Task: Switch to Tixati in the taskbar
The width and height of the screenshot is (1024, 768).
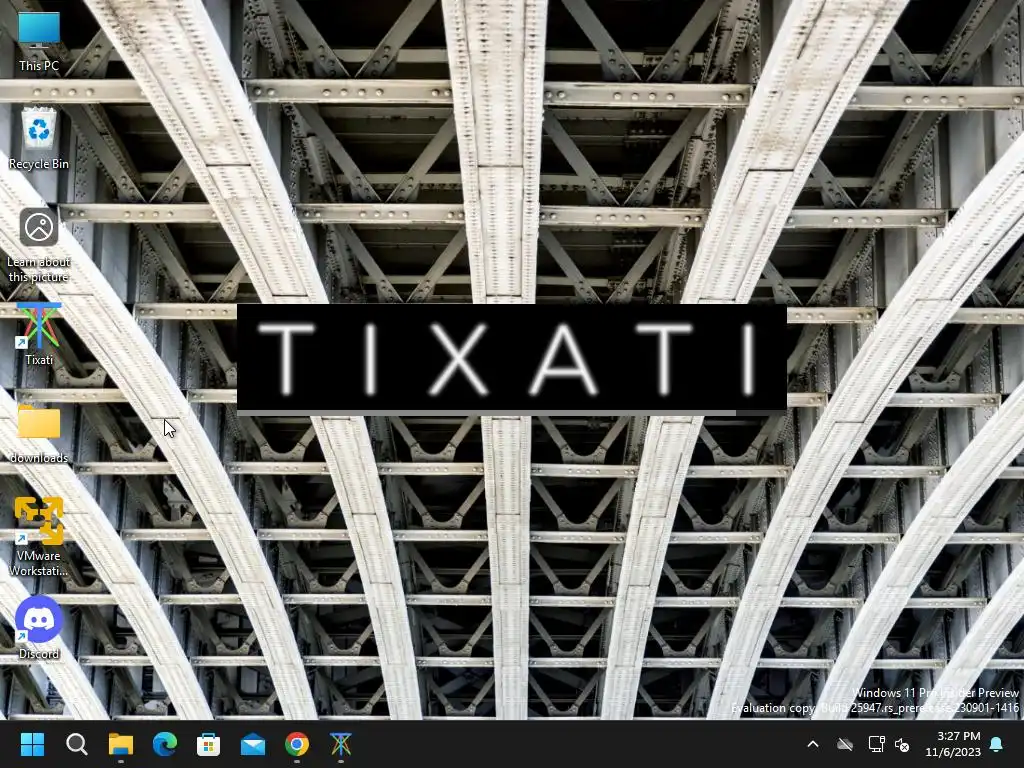Action: tap(340, 744)
